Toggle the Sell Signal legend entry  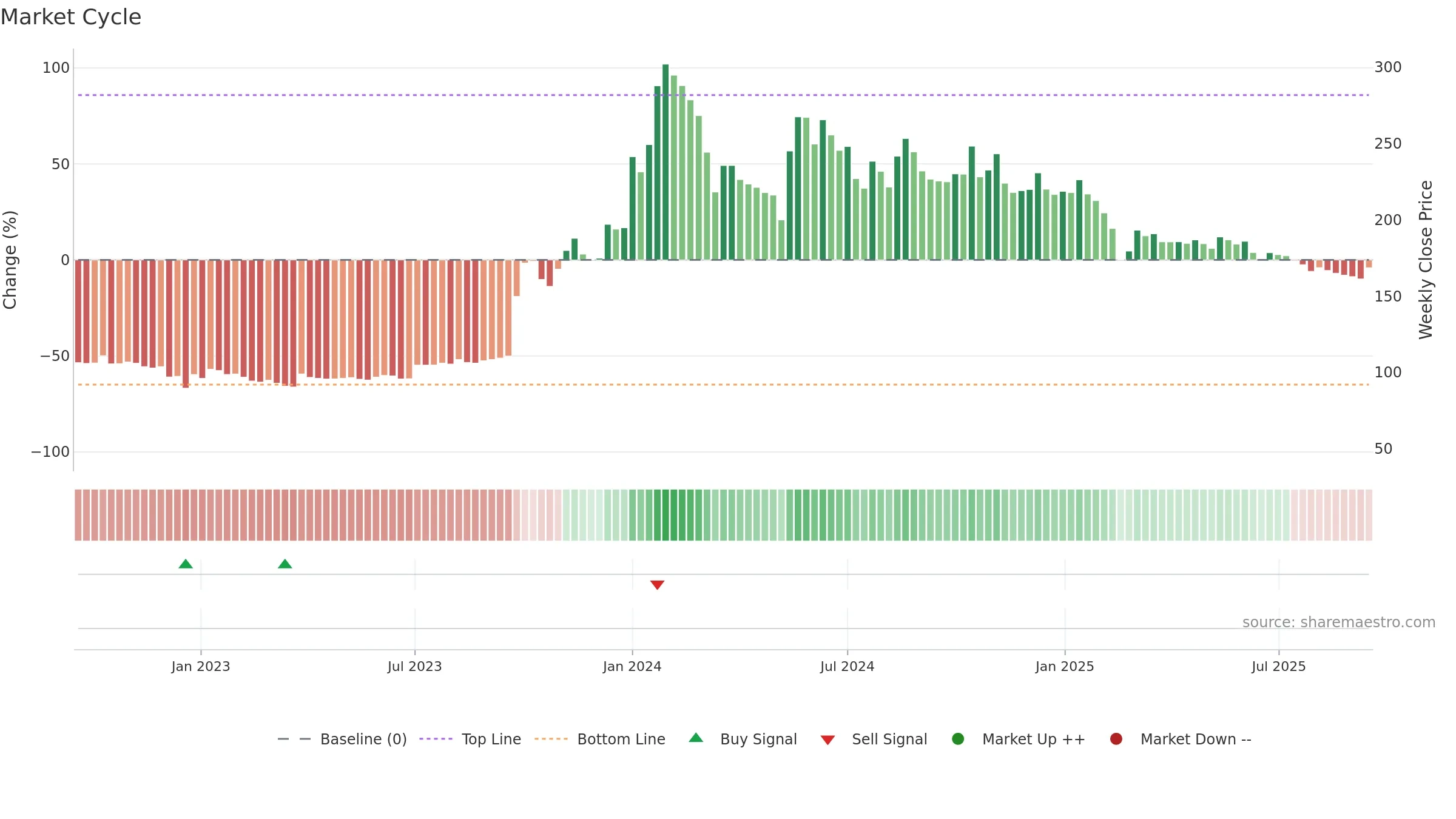click(874, 739)
